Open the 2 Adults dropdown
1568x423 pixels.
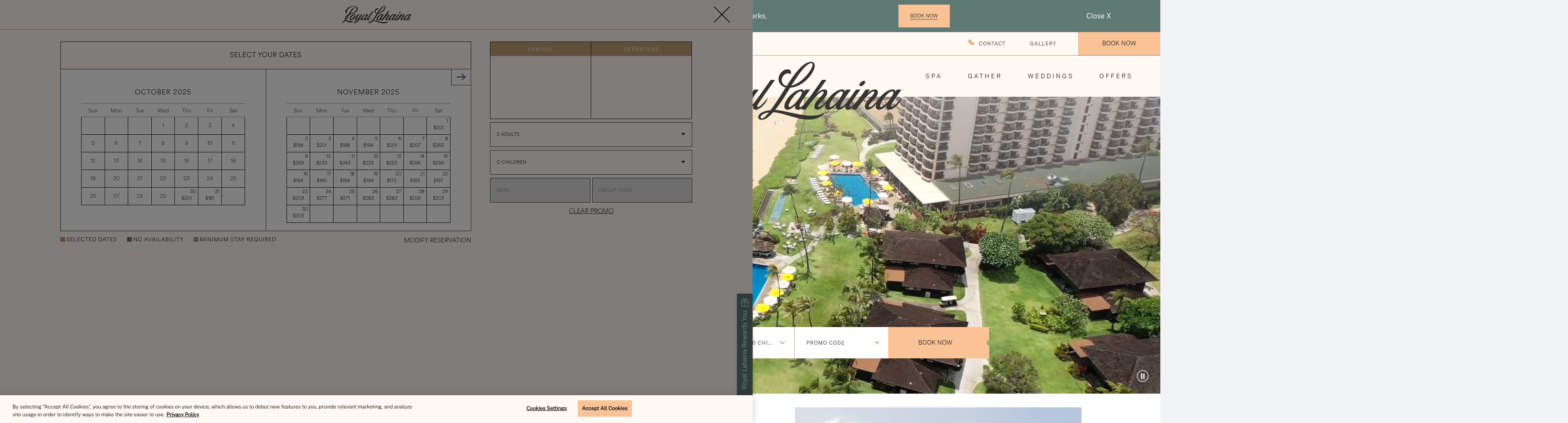click(590, 134)
